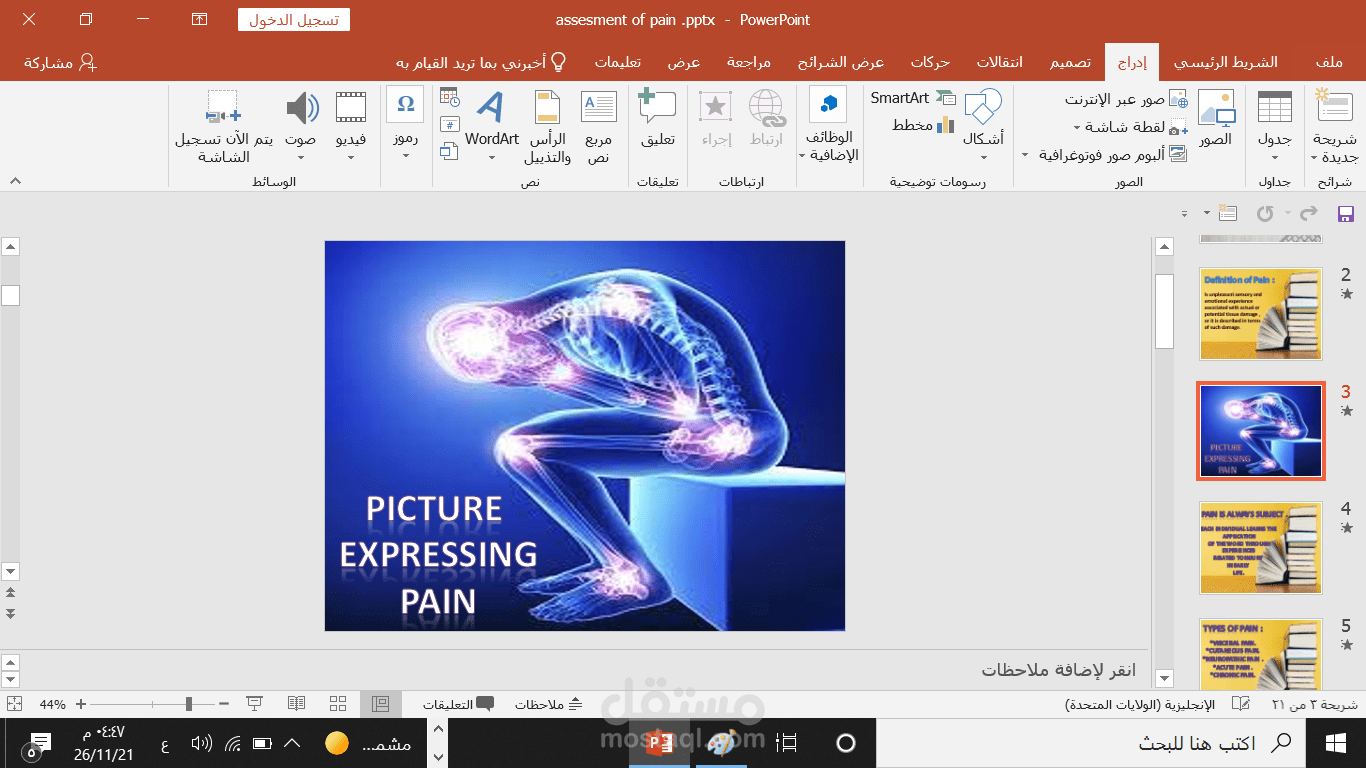
Task: Open the صوت audio dropdown
Action: coord(301,125)
